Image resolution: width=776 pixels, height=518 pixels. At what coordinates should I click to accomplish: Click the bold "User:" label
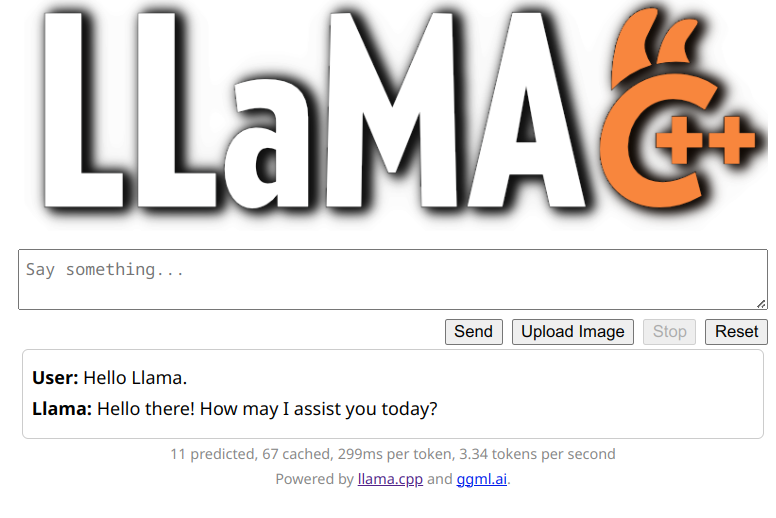[55, 378]
